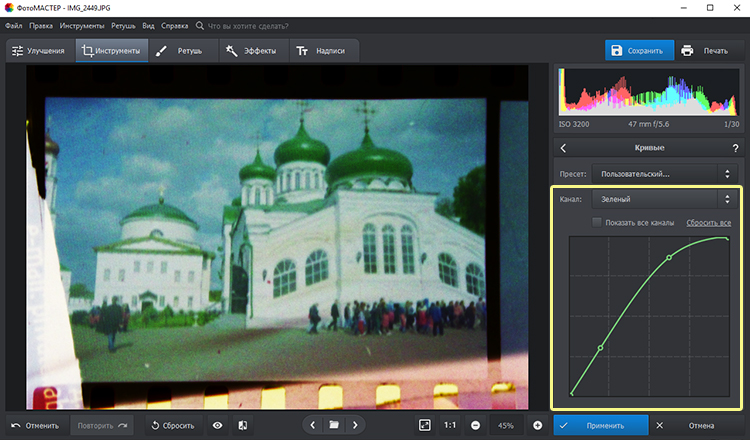Screen dimensions: 750x440
Task: Click the upper control point on the curve
Action: [x=669, y=257]
